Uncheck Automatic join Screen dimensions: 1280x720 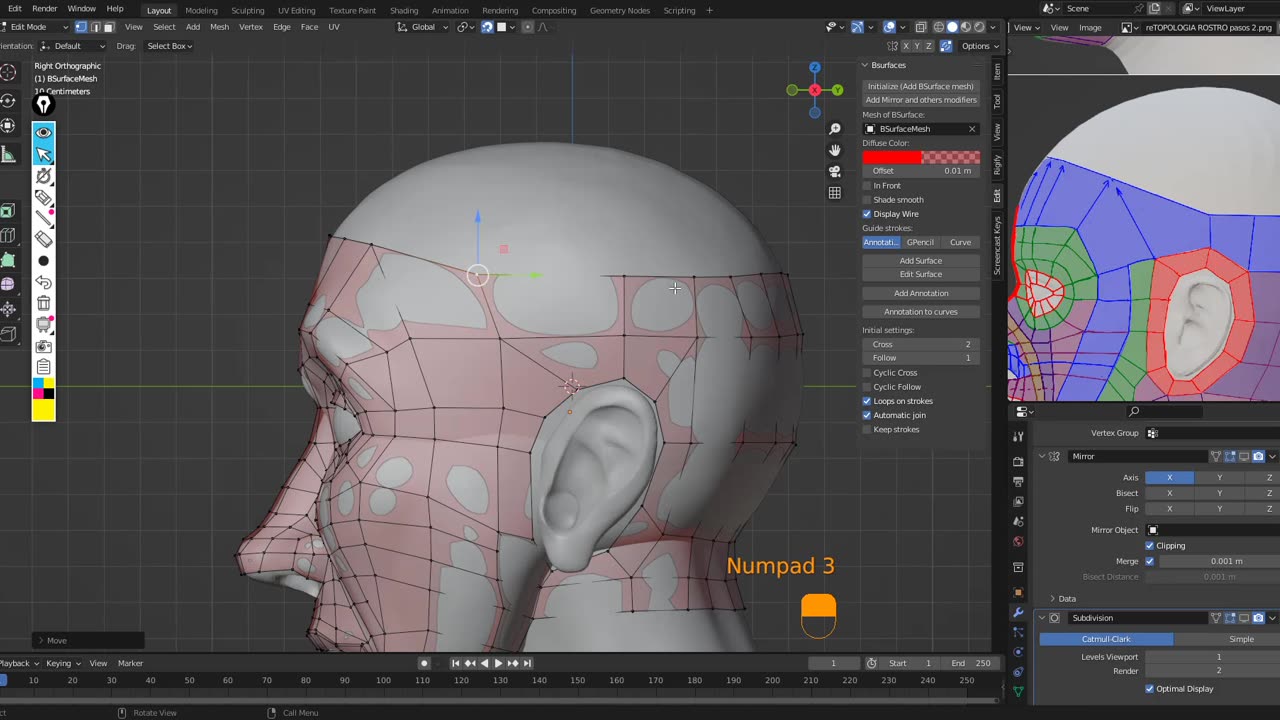point(867,415)
